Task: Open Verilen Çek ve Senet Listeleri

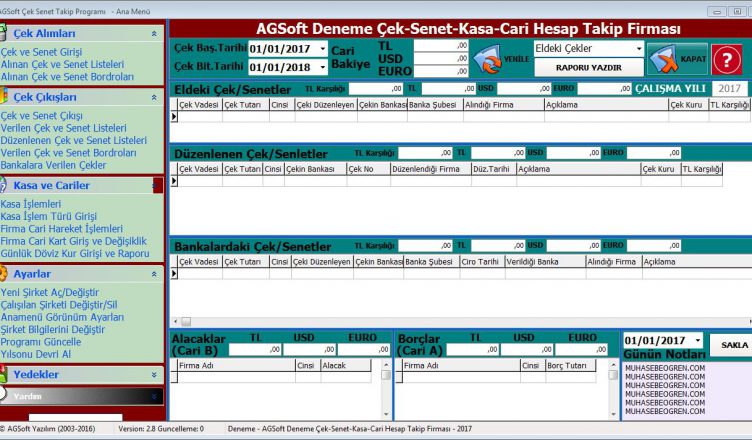Action: 64,128
